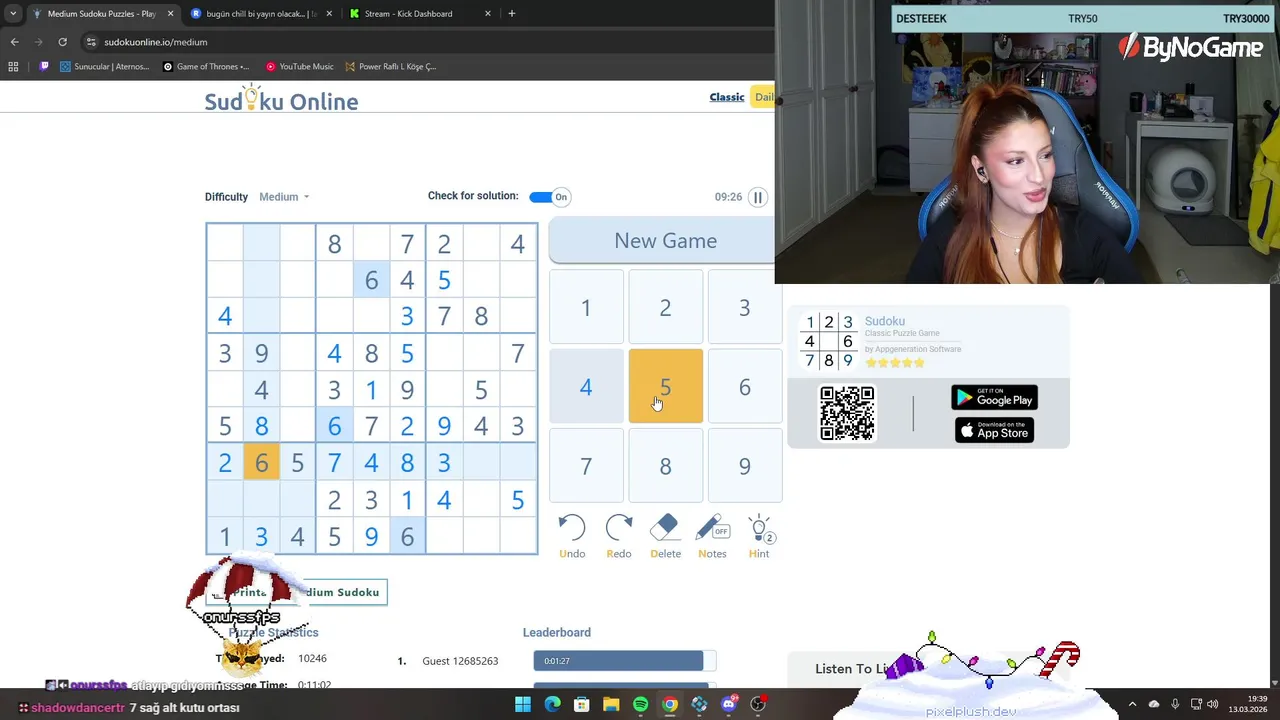Click the Undo arrow icon
The height and width of the screenshot is (720, 1280).
tap(572, 527)
